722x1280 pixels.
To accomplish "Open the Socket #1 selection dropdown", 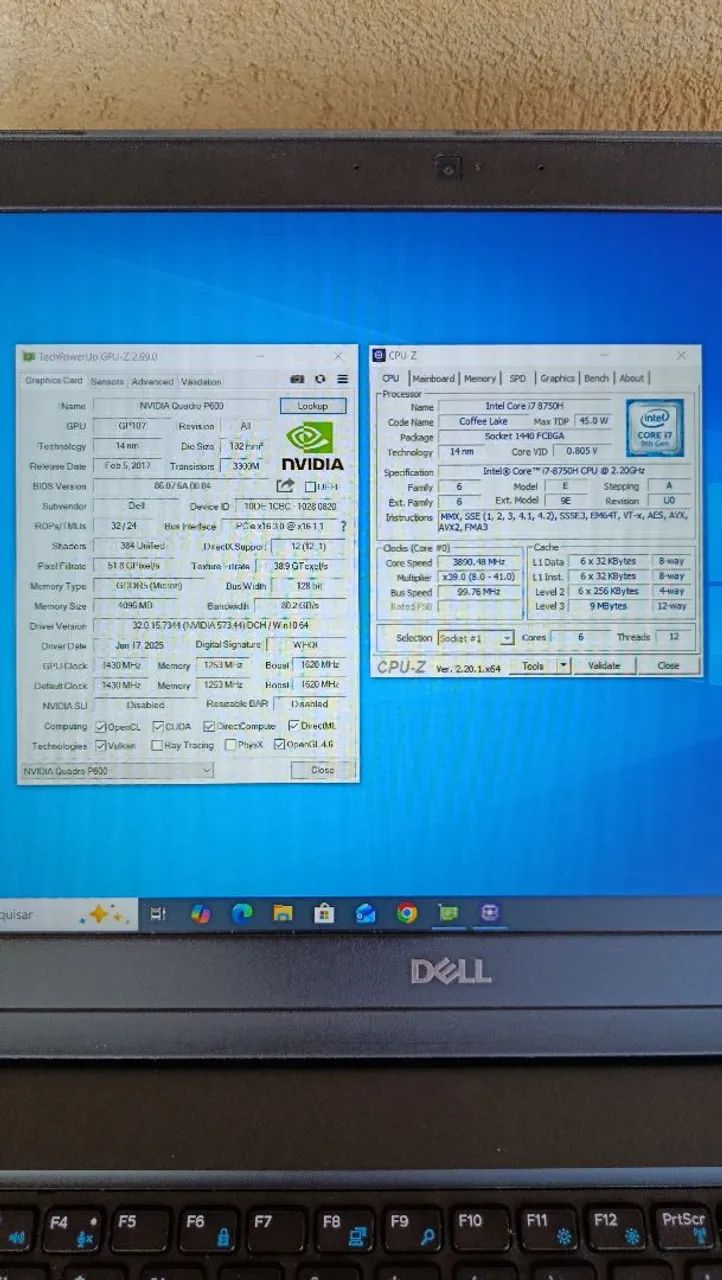I will [476, 637].
